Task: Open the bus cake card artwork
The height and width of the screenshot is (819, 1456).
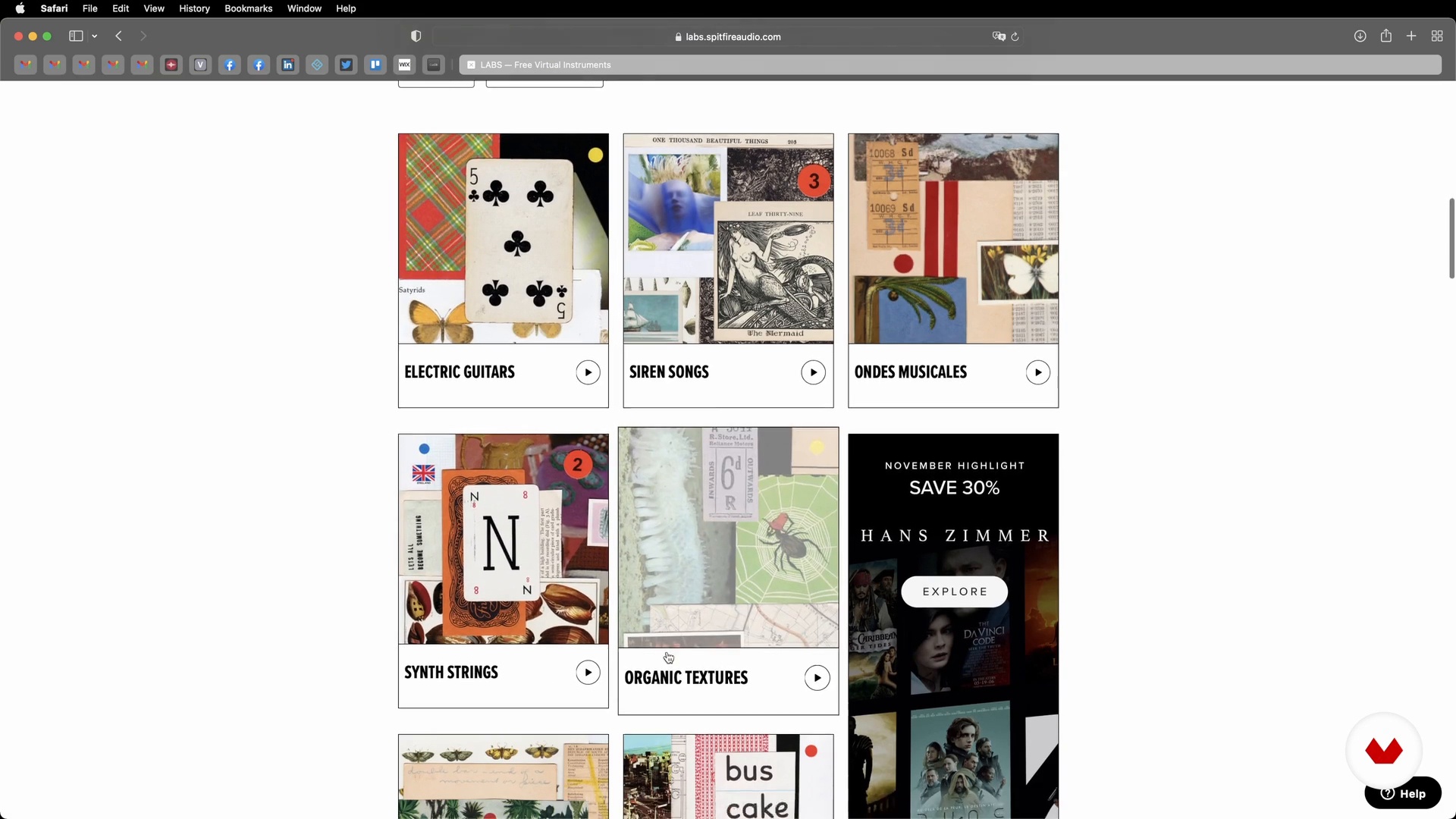Action: pos(728,777)
